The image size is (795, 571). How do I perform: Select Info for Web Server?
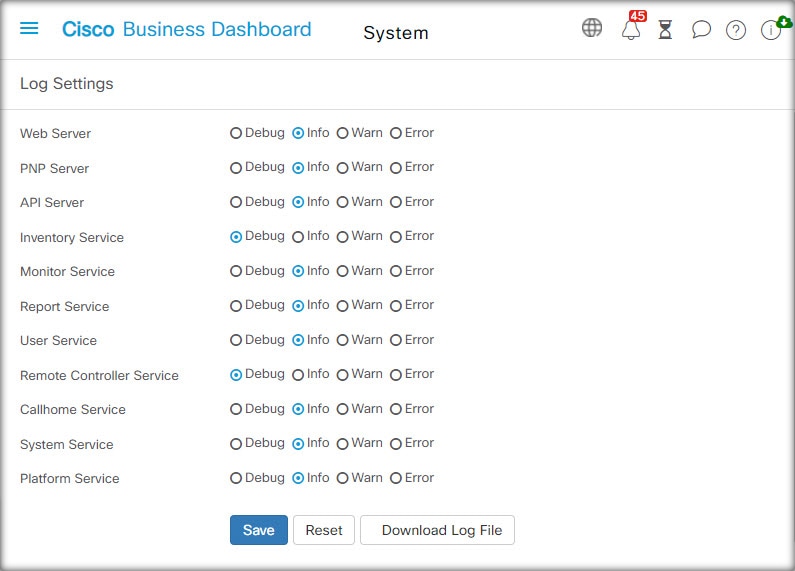pyautogui.click(x=298, y=133)
